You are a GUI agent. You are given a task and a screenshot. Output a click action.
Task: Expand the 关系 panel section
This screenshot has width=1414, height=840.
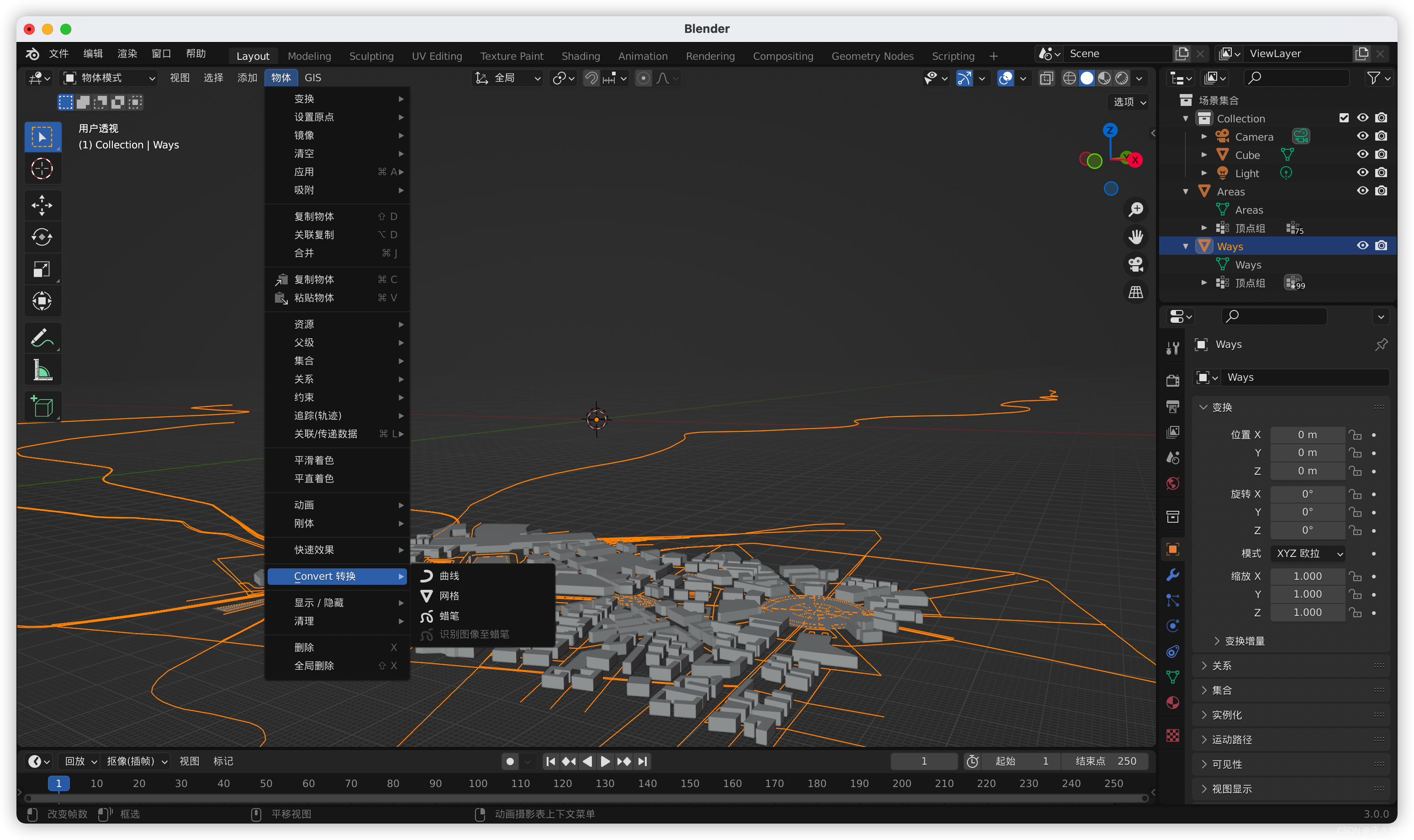1221,666
